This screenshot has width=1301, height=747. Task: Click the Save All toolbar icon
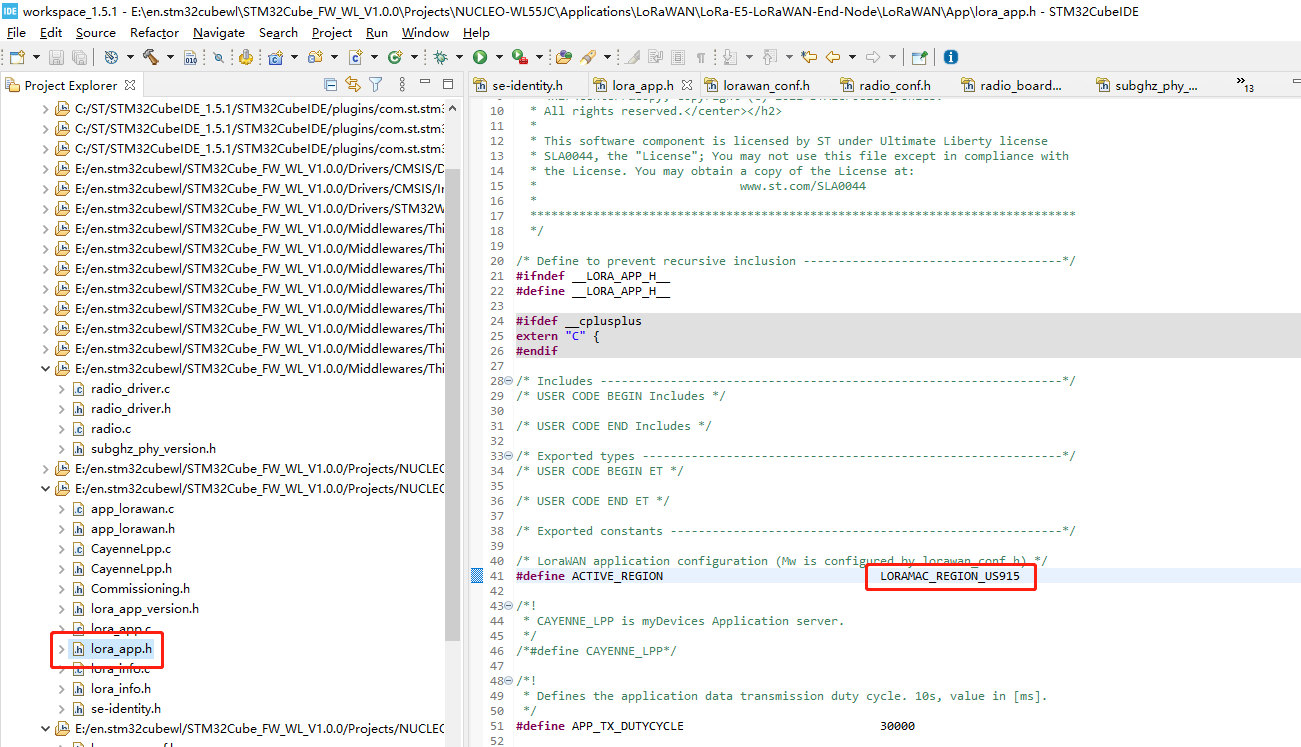pyautogui.click(x=79, y=57)
